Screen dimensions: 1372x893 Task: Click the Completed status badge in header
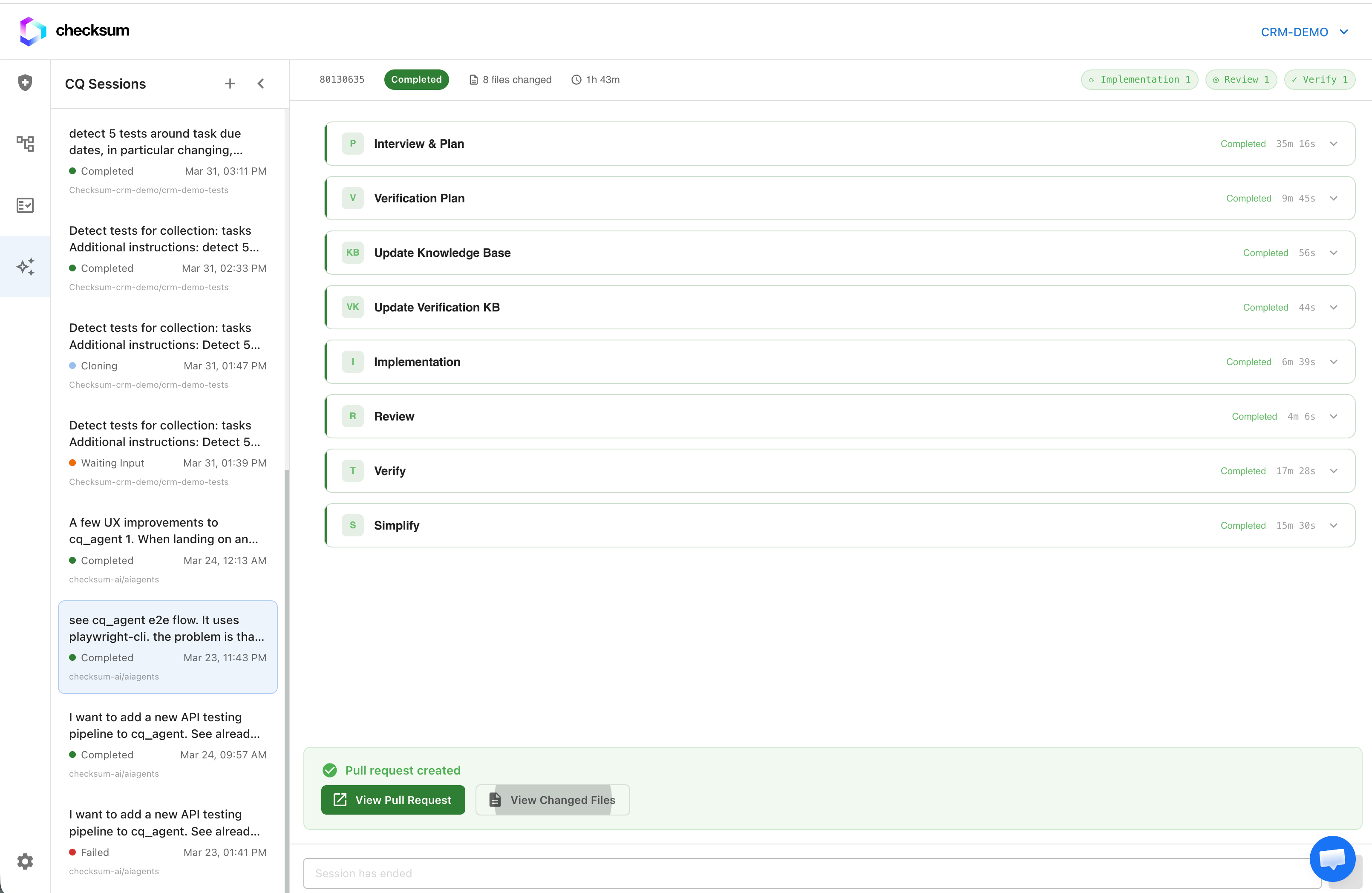[x=416, y=80]
